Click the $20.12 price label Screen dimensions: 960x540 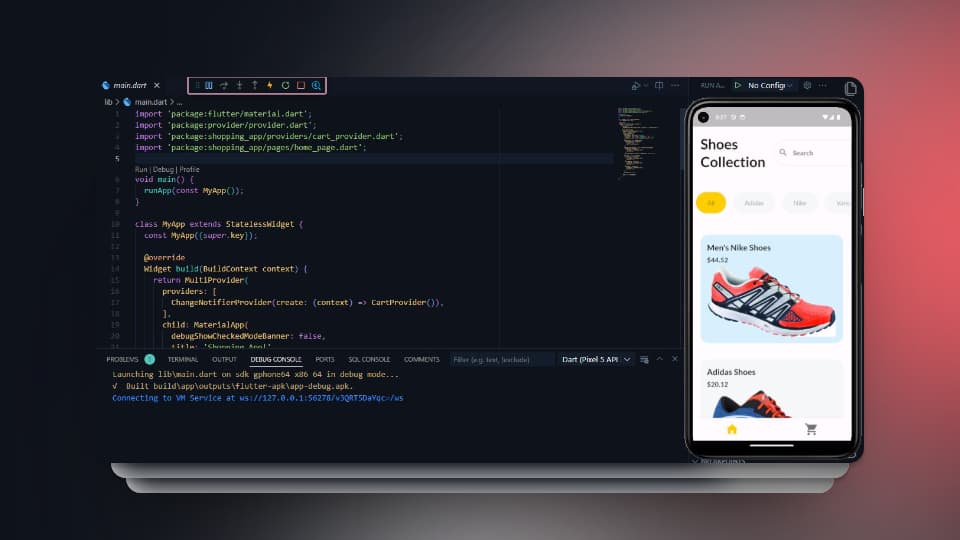click(718, 384)
